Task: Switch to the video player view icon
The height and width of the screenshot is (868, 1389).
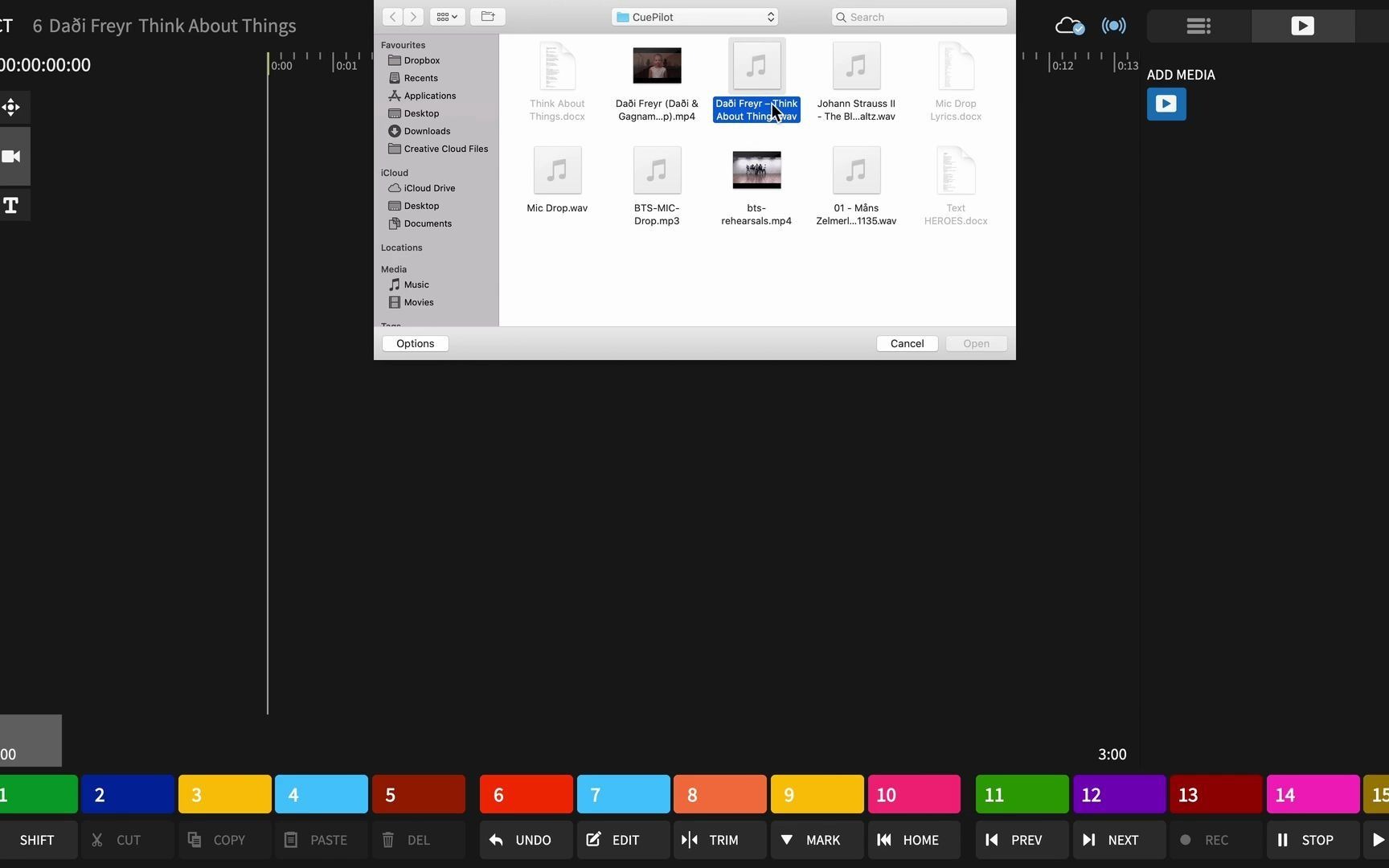Action: (1302, 26)
